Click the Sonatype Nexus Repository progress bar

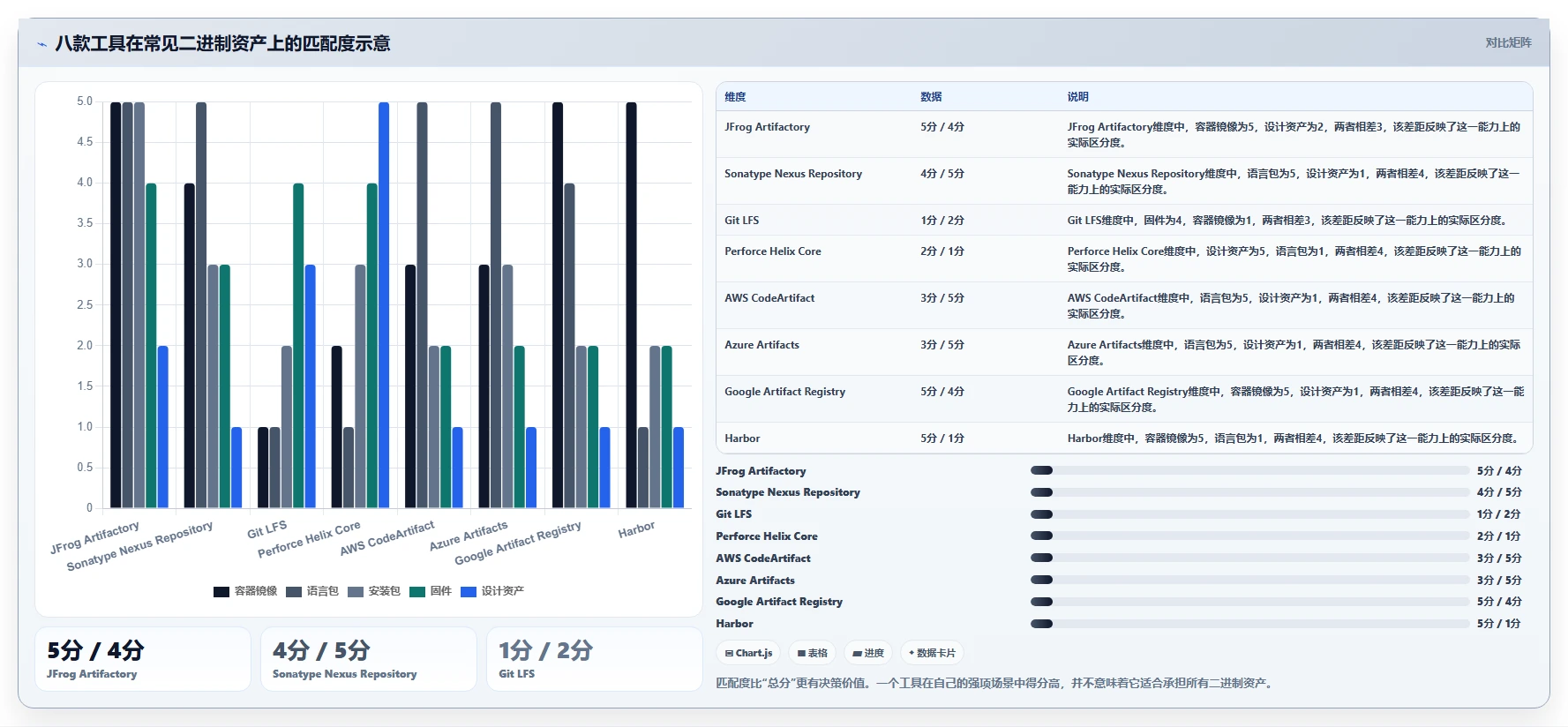click(x=1249, y=492)
